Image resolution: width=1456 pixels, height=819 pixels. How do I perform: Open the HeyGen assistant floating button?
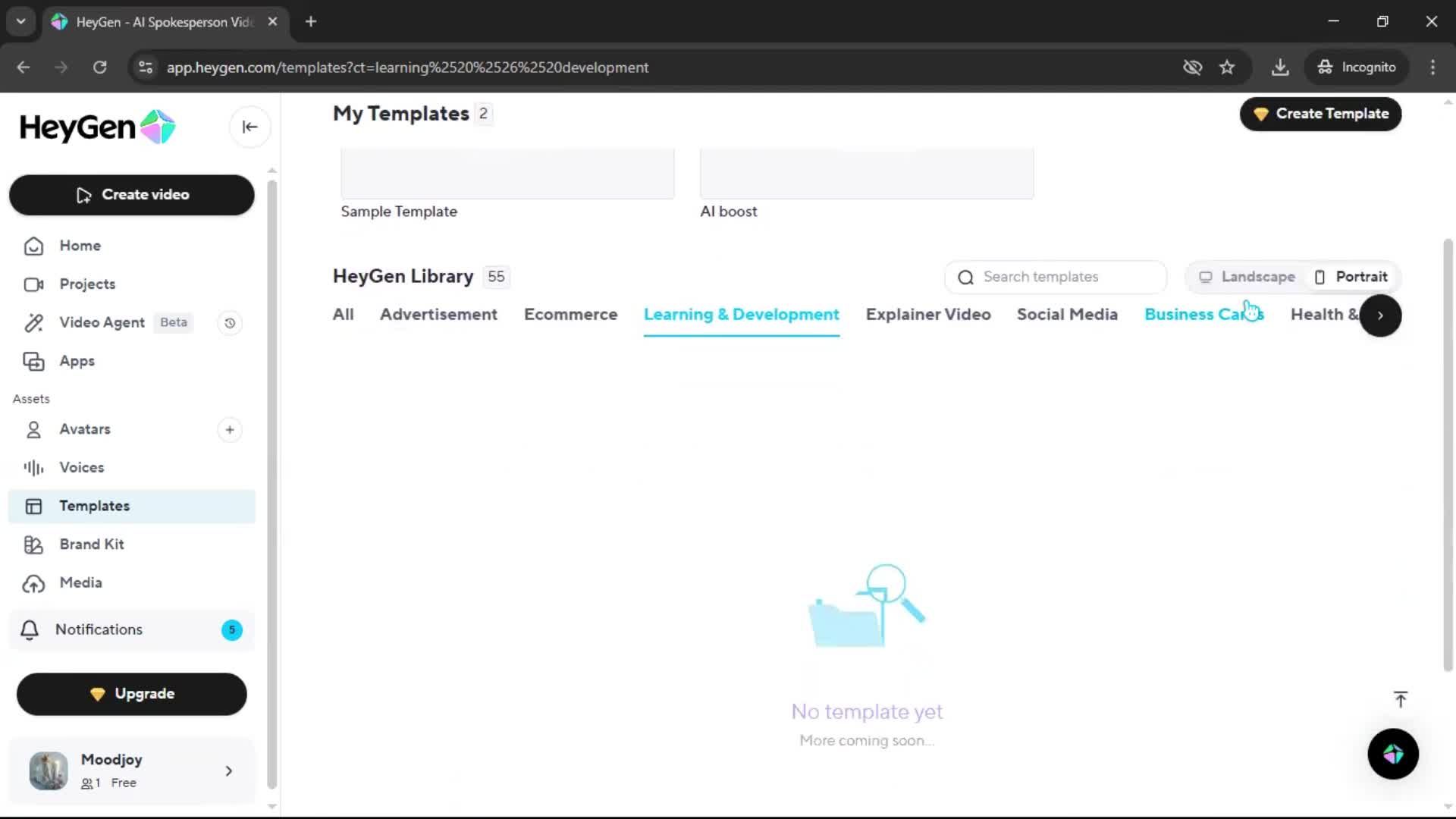click(x=1392, y=754)
